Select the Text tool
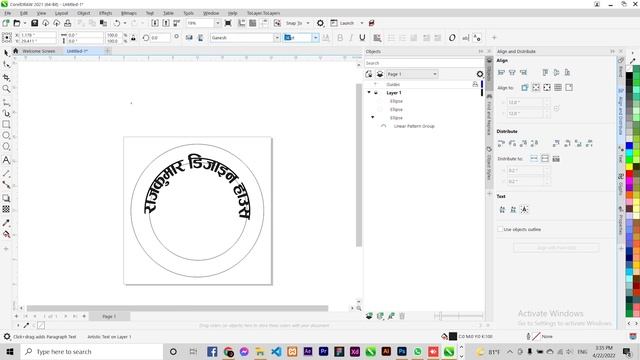The image size is (640, 360). (6, 160)
